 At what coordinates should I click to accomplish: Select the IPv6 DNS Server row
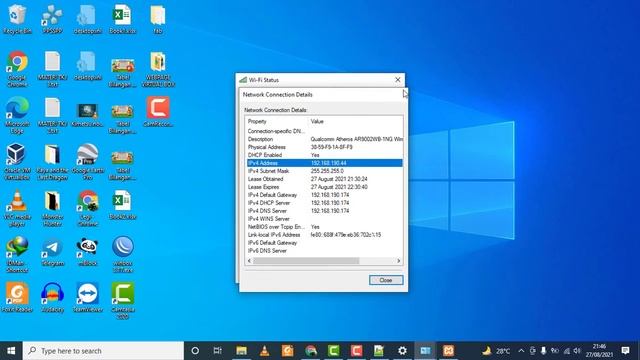pyautogui.click(x=324, y=251)
